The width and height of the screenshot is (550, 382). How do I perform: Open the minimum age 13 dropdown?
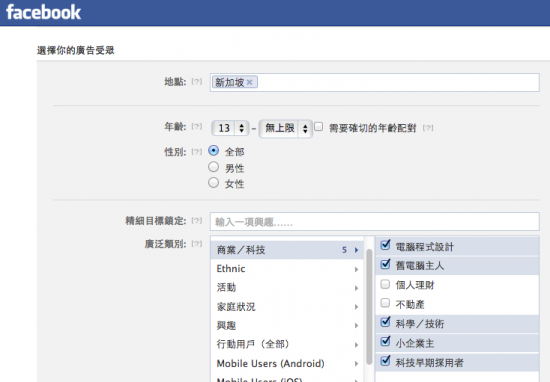(x=230, y=128)
